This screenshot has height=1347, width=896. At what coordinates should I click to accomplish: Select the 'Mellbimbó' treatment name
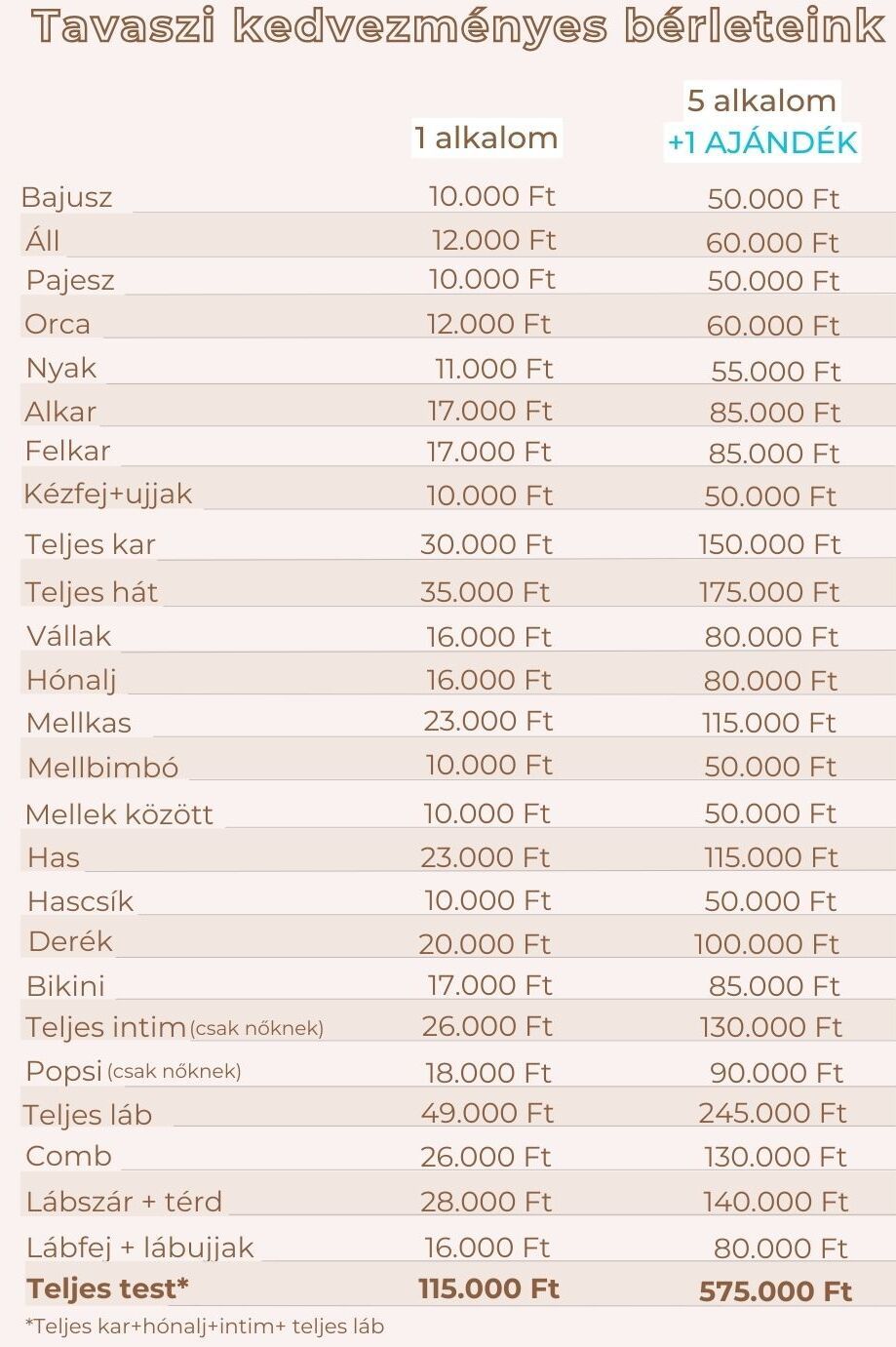102,768
